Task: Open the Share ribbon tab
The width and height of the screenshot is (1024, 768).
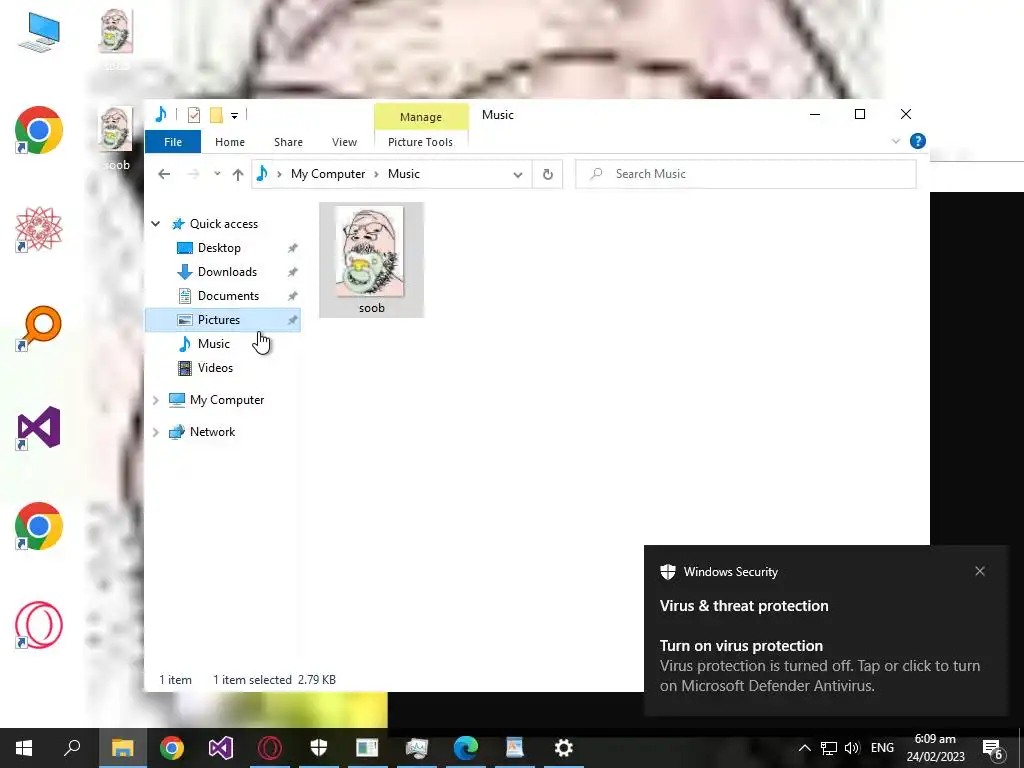Action: tap(288, 142)
